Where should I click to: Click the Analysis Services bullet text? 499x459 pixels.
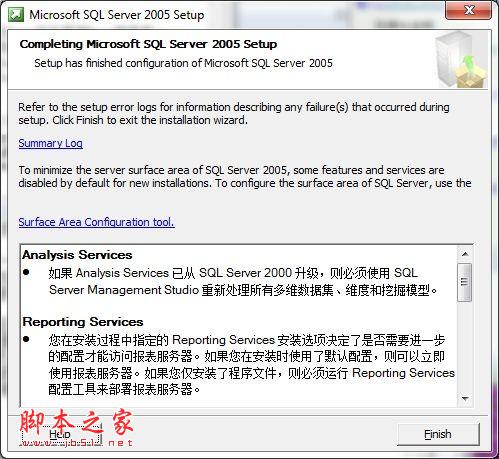point(243,282)
